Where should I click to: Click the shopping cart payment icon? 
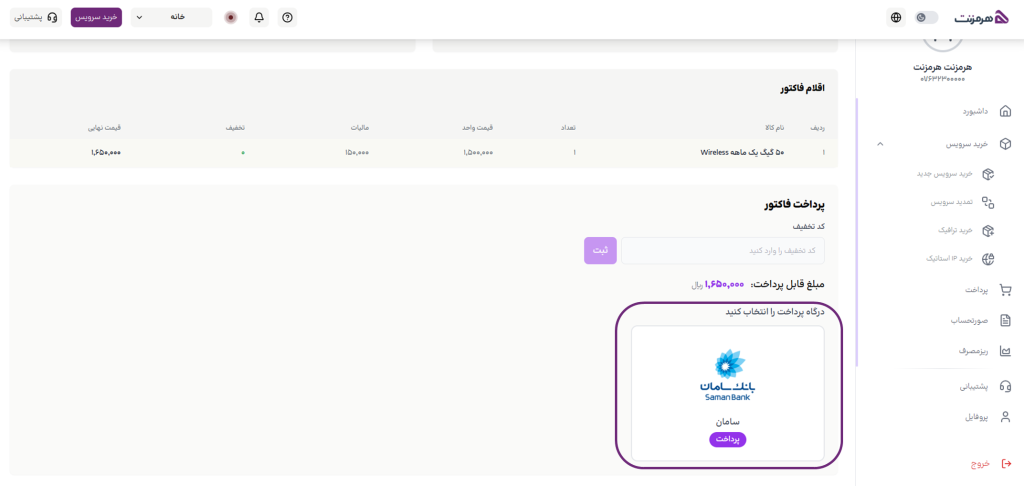pos(1006,290)
